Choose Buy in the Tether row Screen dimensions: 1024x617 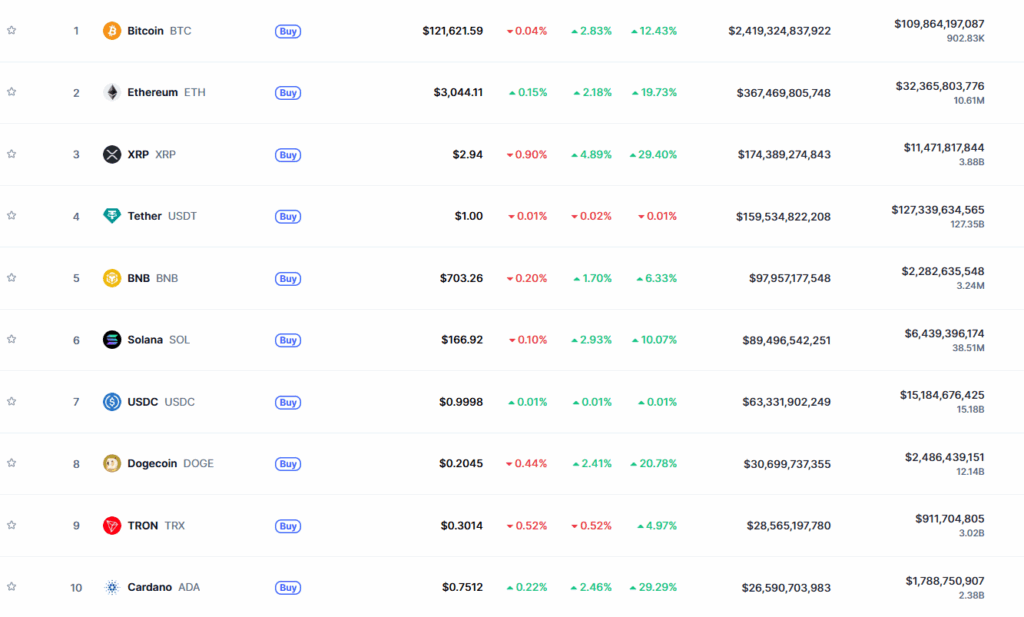pos(288,216)
